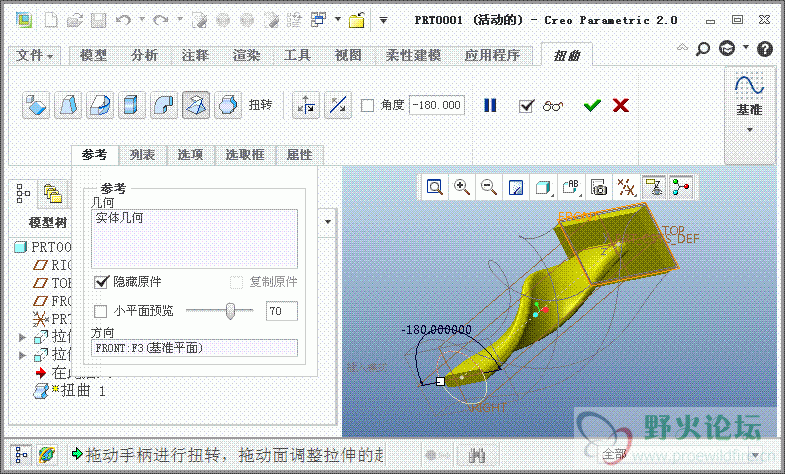Open the 模型 ribbon tab

[94, 55]
